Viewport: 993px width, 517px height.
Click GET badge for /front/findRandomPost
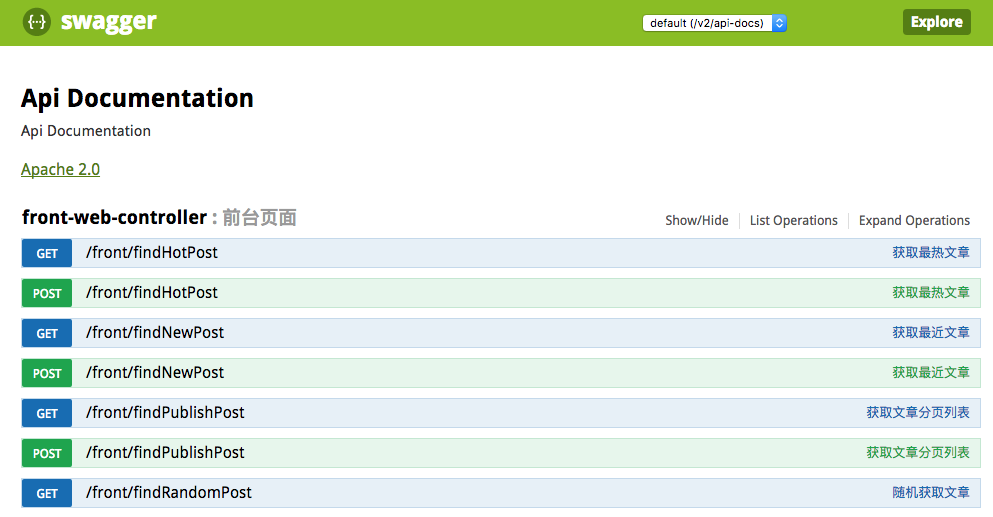47,493
